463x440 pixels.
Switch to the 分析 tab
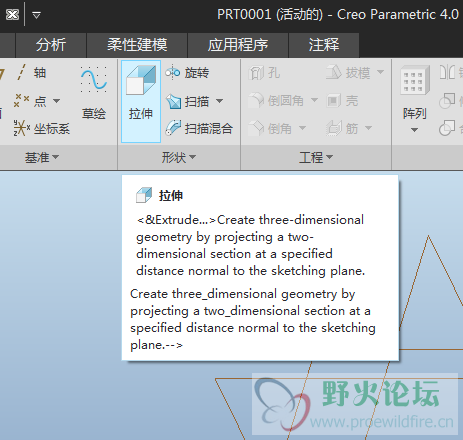coord(51,45)
